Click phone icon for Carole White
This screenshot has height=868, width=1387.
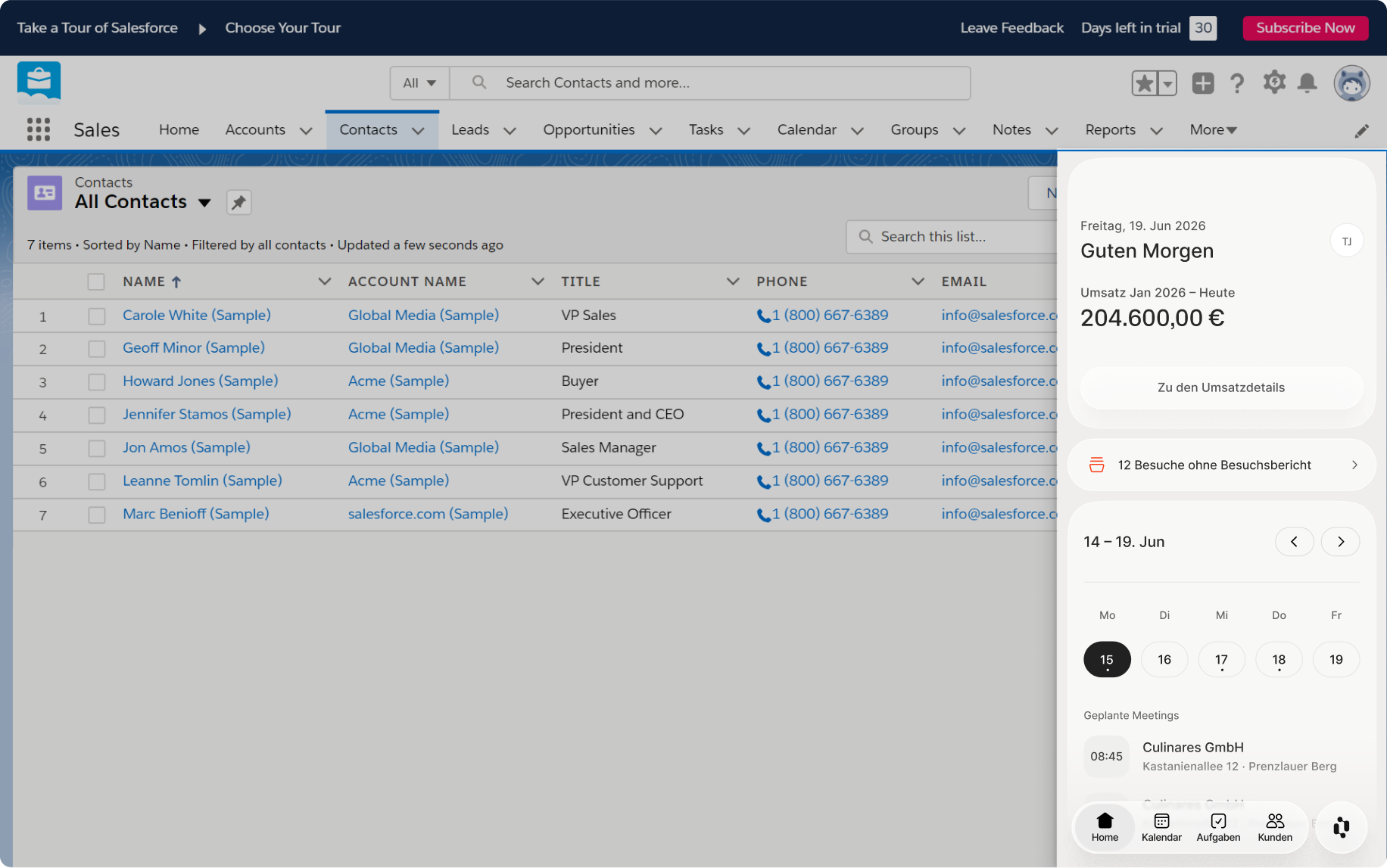764,316
